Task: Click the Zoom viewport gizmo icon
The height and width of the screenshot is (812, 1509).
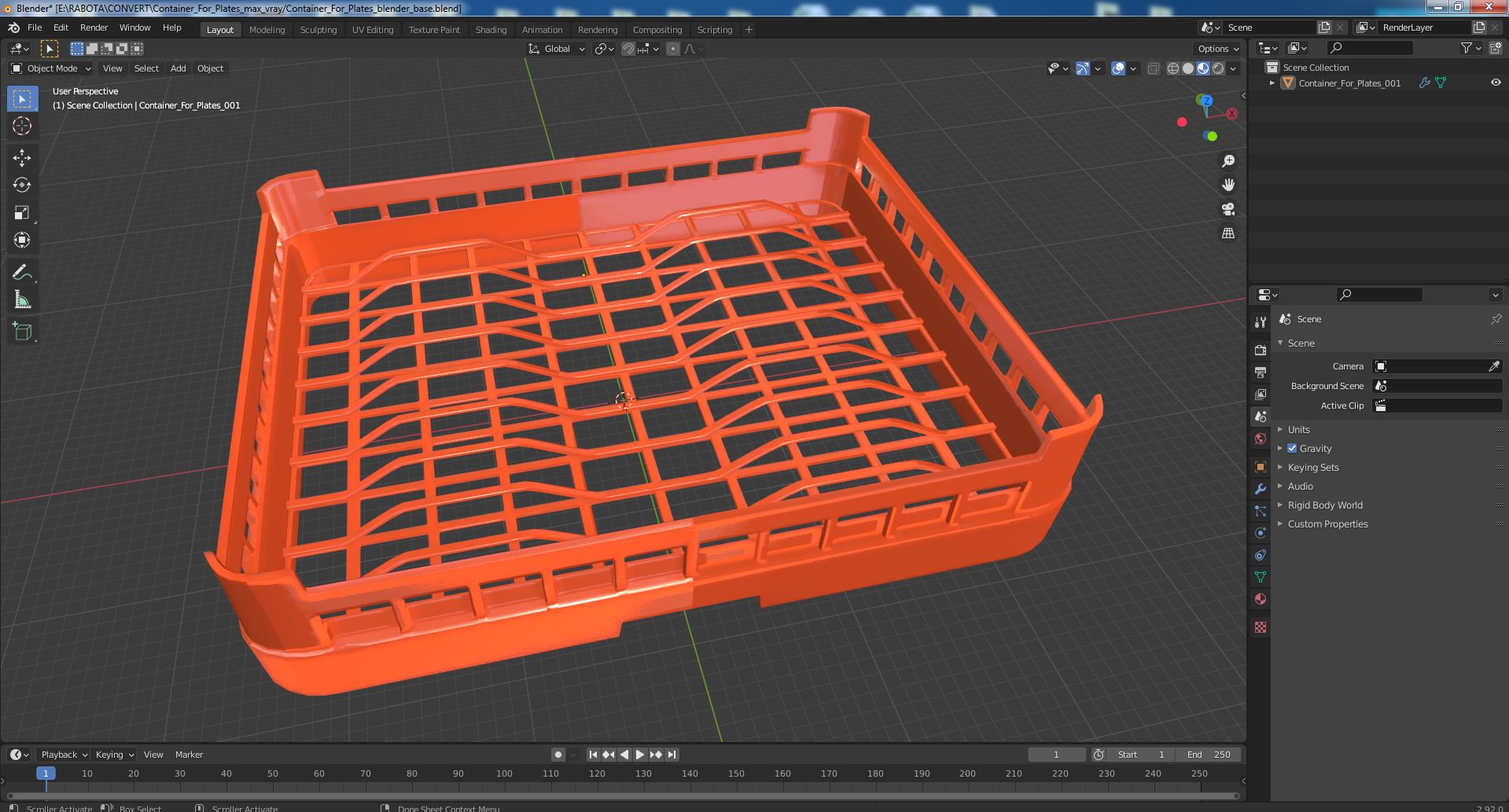Action: 1227,161
